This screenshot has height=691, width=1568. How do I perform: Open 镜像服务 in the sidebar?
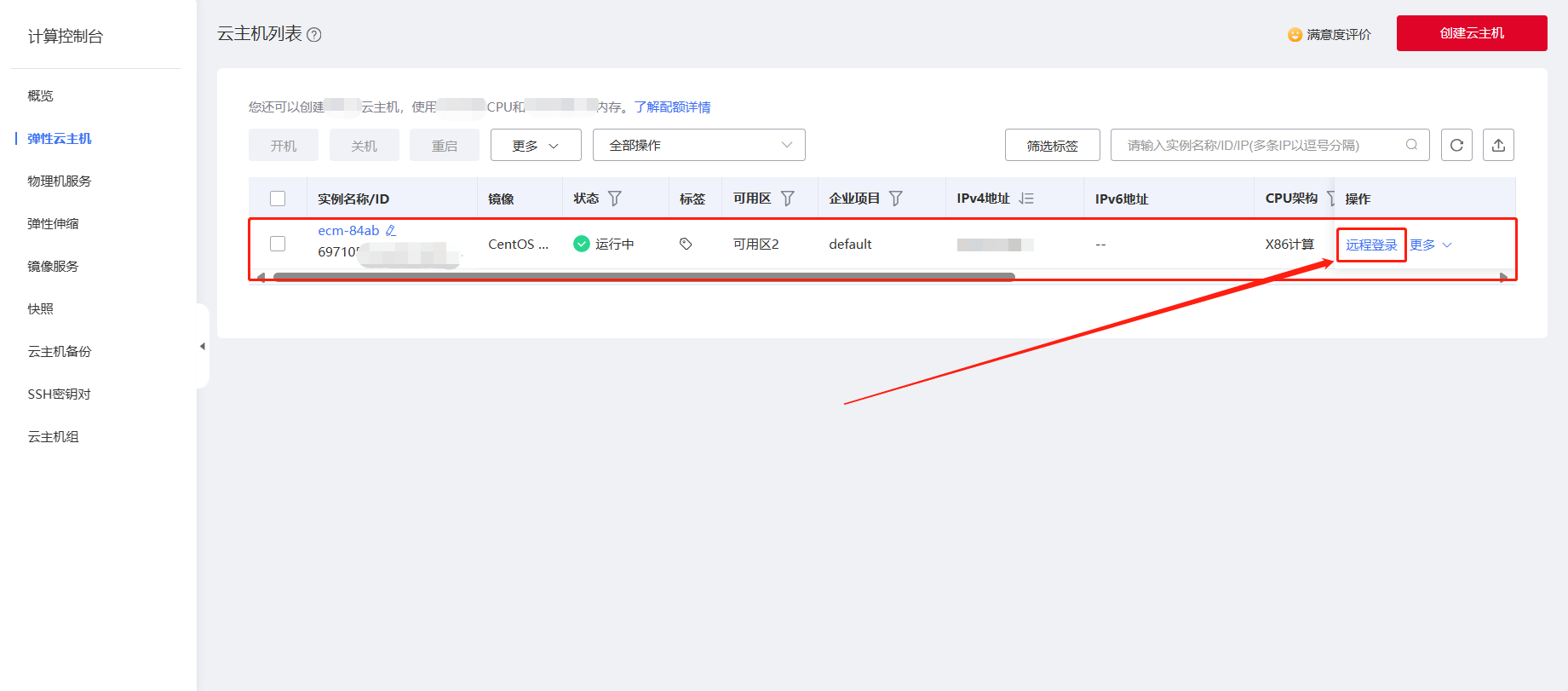pyautogui.click(x=53, y=266)
